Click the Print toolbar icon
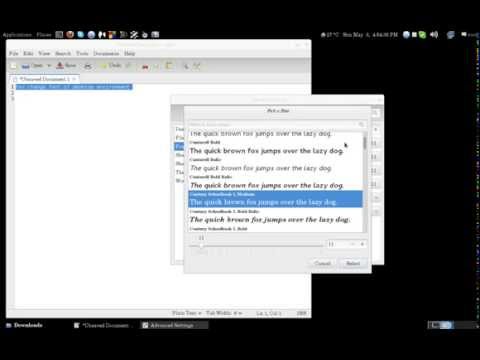The height and width of the screenshot is (360, 480). (88, 66)
